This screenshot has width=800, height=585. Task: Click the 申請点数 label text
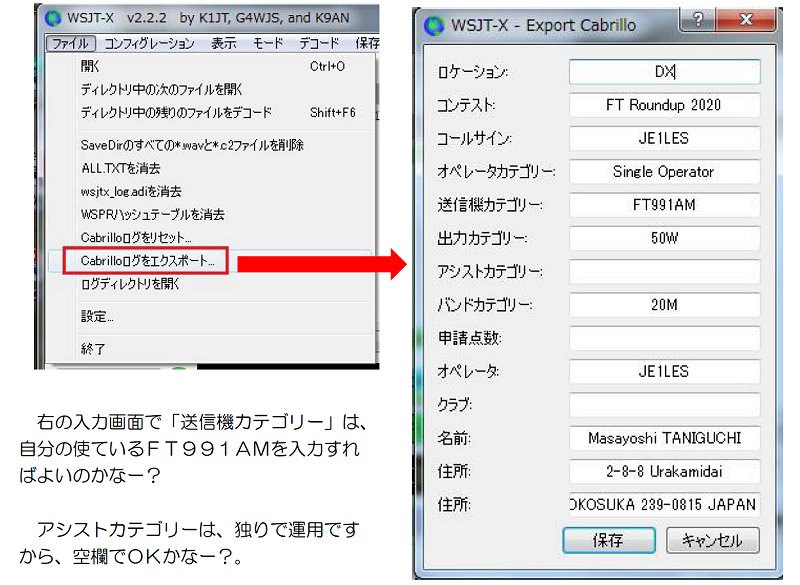tap(469, 338)
